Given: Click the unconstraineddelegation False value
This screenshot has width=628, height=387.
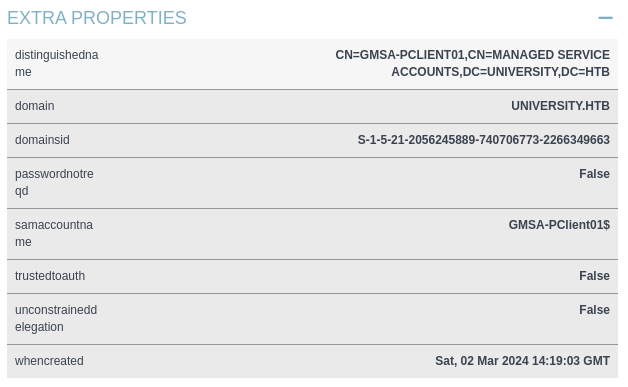Looking at the screenshot, I should click(x=594, y=310).
